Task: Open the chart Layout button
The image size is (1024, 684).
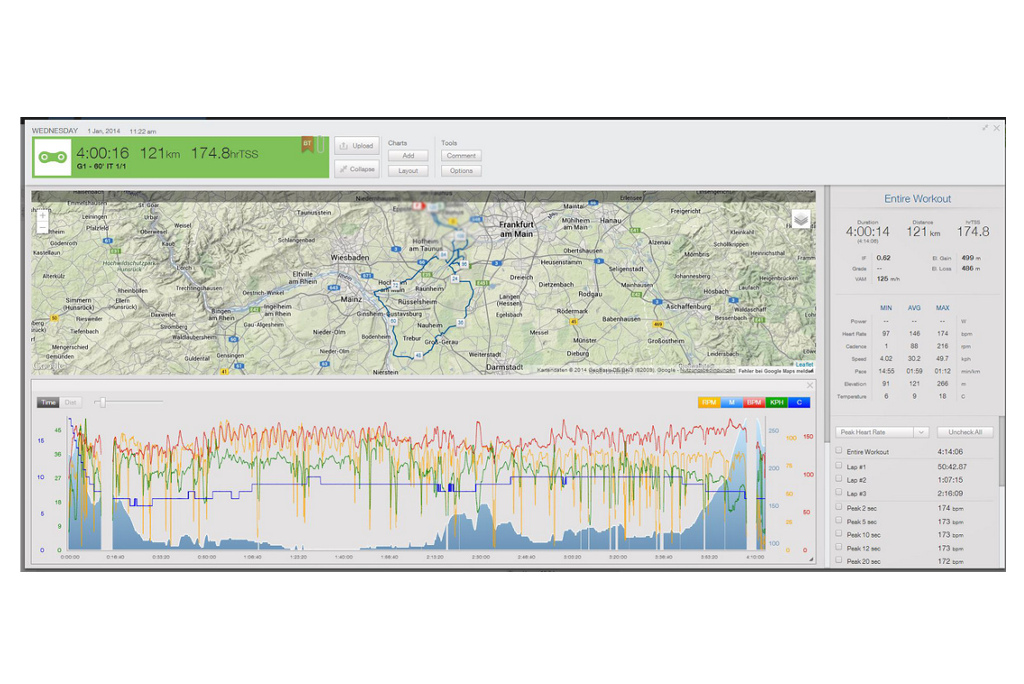Action: click(408, 171)
